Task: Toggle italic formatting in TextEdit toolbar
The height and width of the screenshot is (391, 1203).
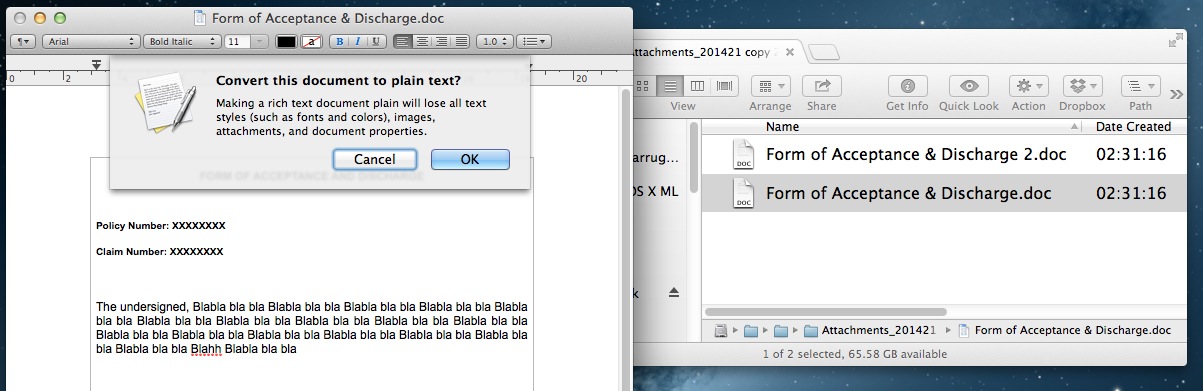Action: (356, 41)
